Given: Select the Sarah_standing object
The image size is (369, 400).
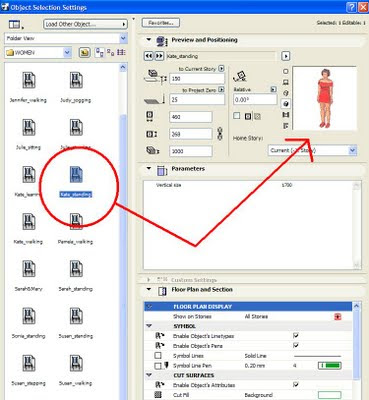Looking at the screenshot, I should click(76, 275).
